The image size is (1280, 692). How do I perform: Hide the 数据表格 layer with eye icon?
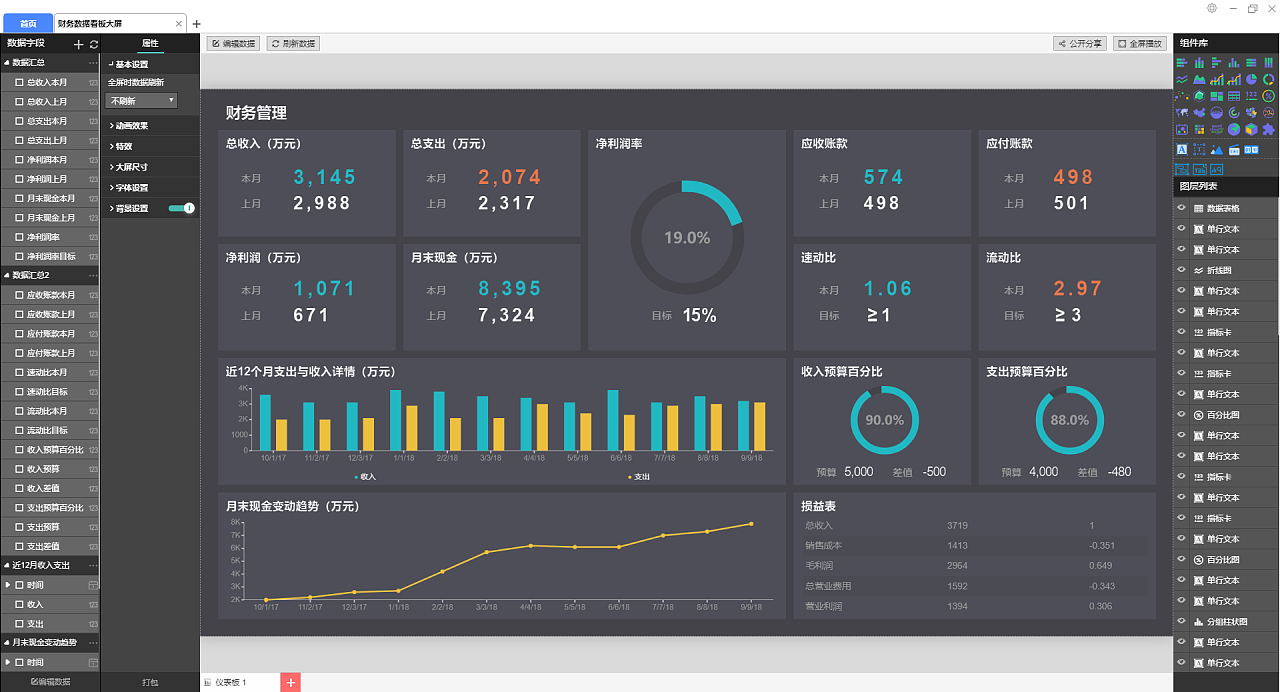[1181, 208]
